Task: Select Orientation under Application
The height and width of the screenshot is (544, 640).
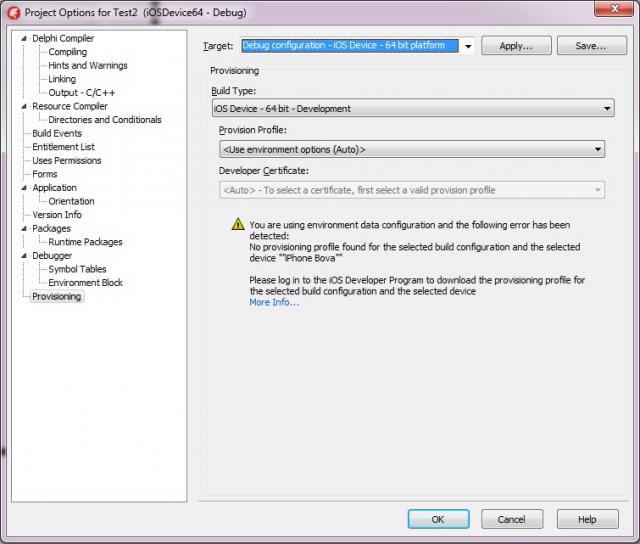Action: point(71,201)
